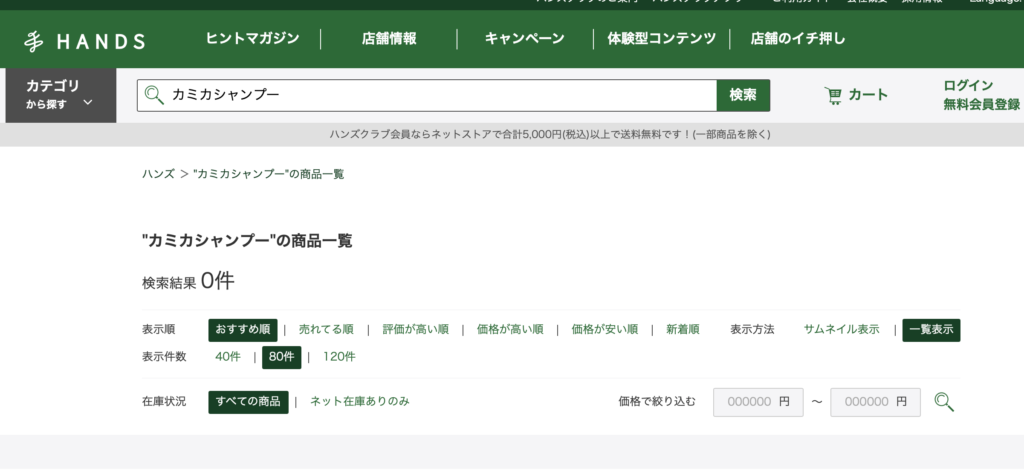Click the HANDS logo

(85, 41)
